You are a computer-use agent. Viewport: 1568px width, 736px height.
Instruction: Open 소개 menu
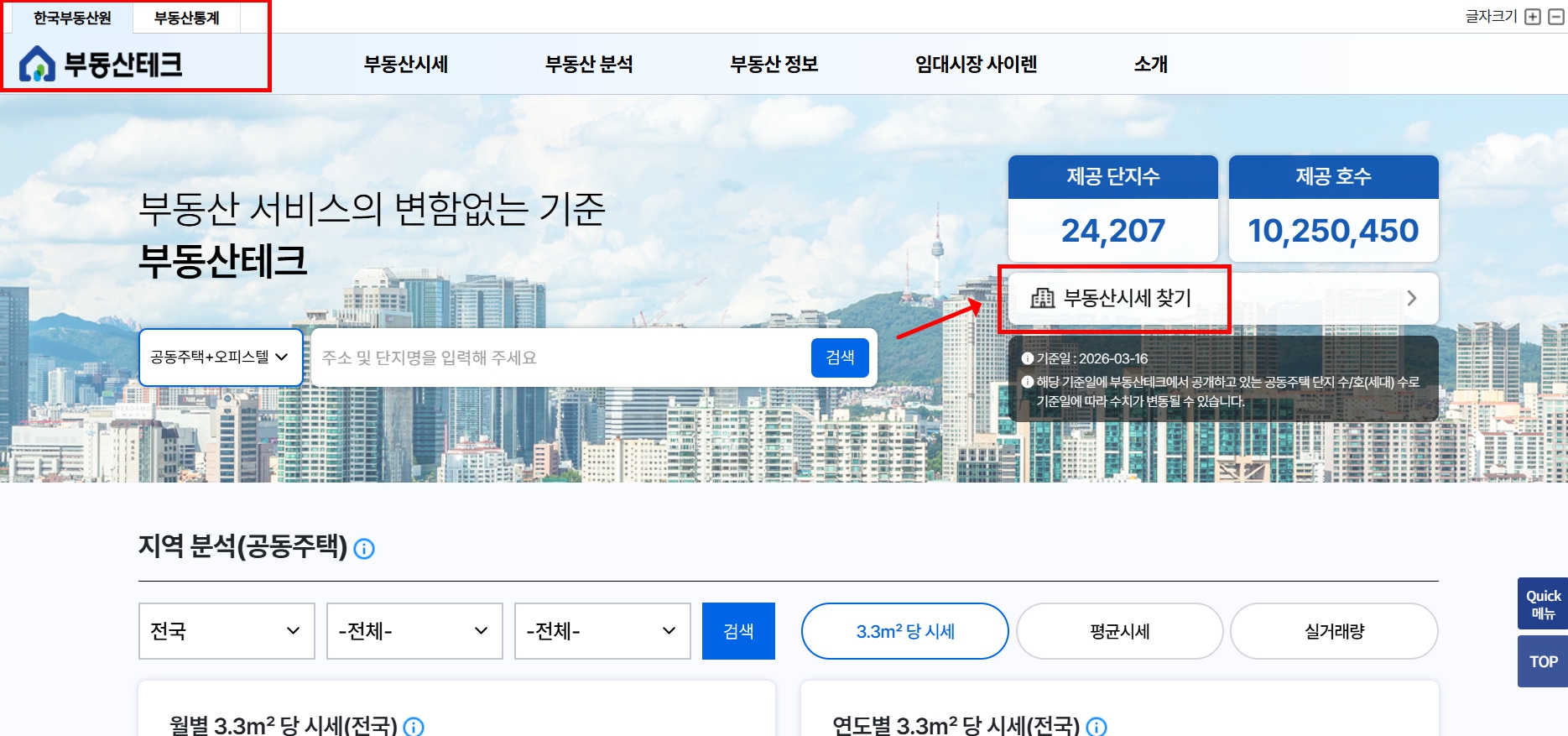(1151, 64)
